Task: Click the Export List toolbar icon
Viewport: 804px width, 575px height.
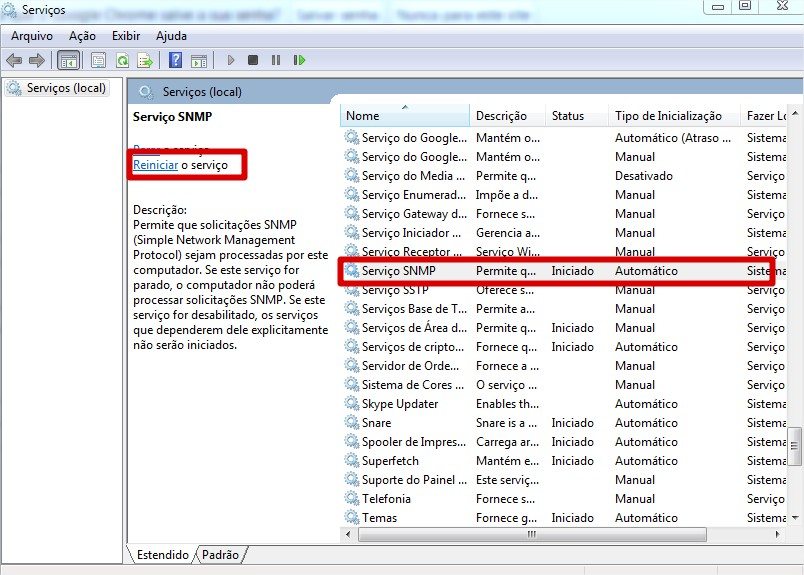Action: tap(145, 60)
